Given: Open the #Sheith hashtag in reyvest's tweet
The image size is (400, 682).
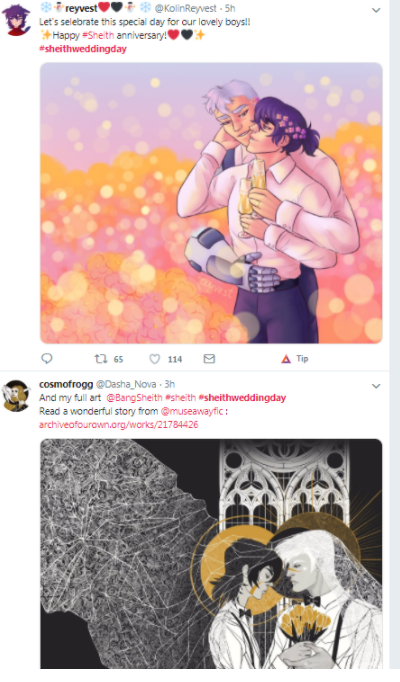Looking at the screenshot, I should pyautogui.click(x=98, y=36).
